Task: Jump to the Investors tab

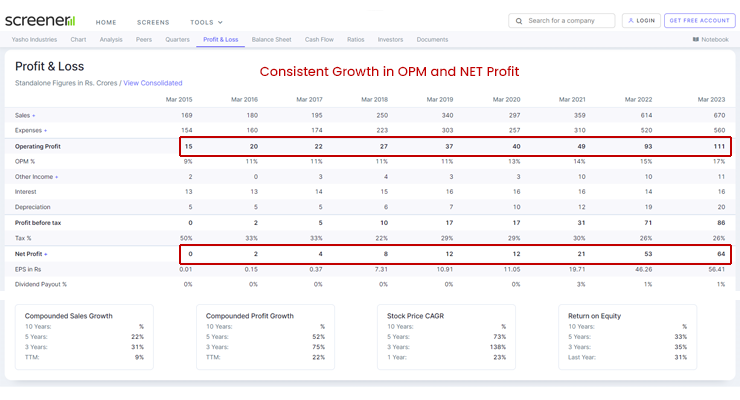Action: pyautogui.click(x=390, y=39)
